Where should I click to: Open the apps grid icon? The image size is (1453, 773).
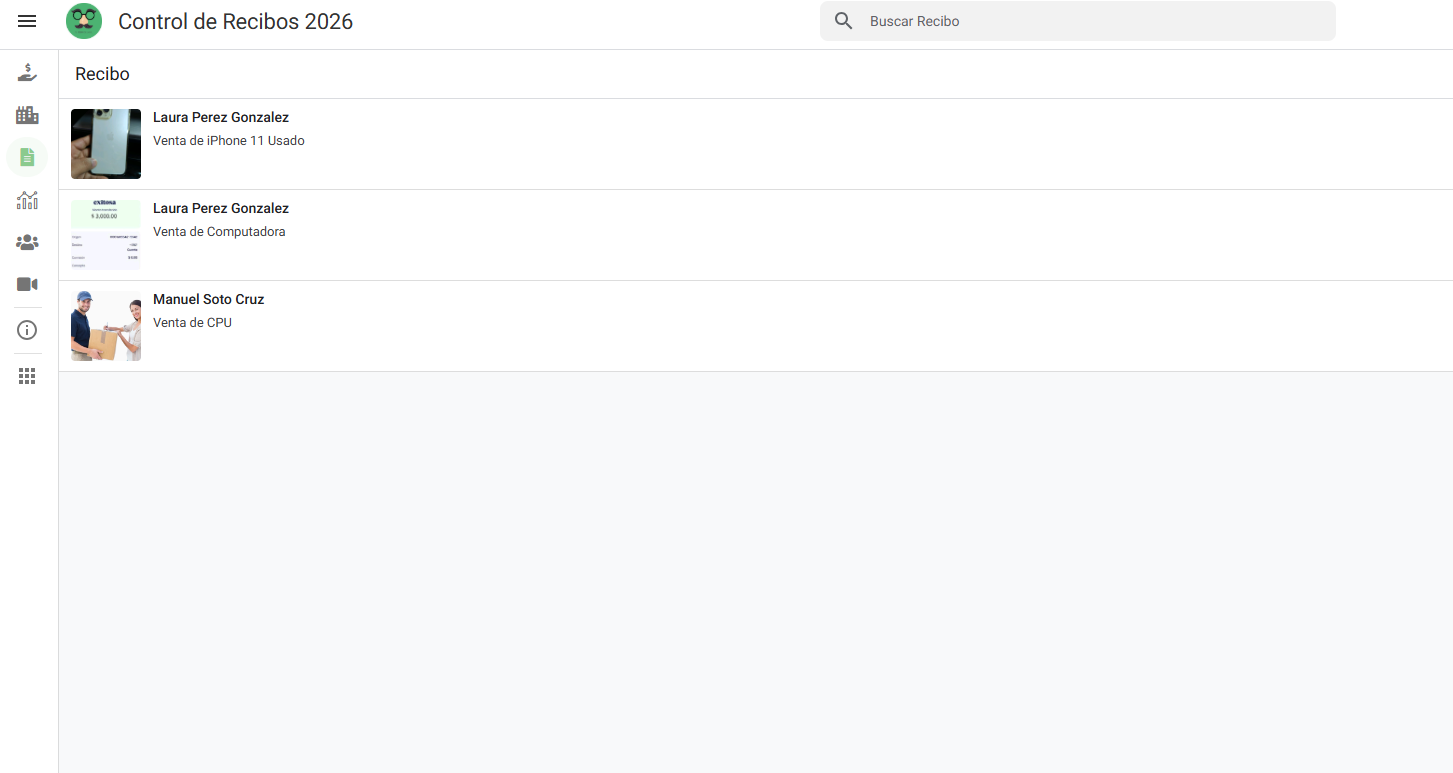click(27, 376)
